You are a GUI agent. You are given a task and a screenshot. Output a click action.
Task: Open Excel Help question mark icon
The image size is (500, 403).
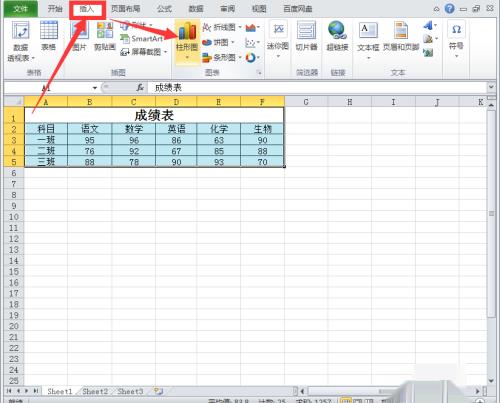[x=450, y=8]
